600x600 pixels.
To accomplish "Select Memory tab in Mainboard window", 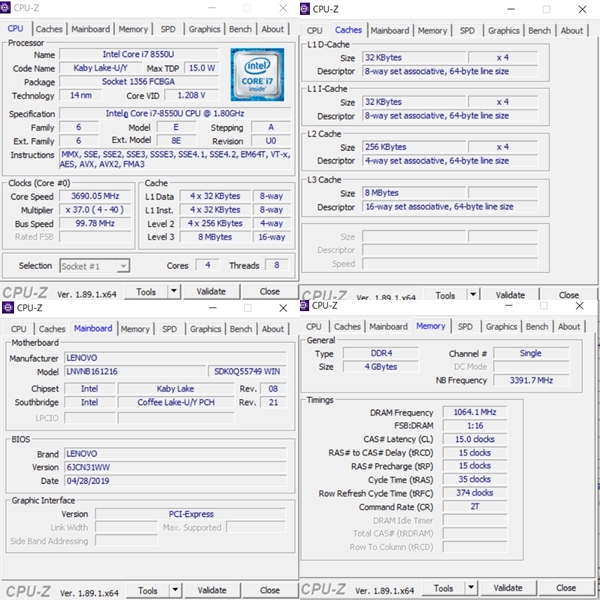I will tap(135, 329).
